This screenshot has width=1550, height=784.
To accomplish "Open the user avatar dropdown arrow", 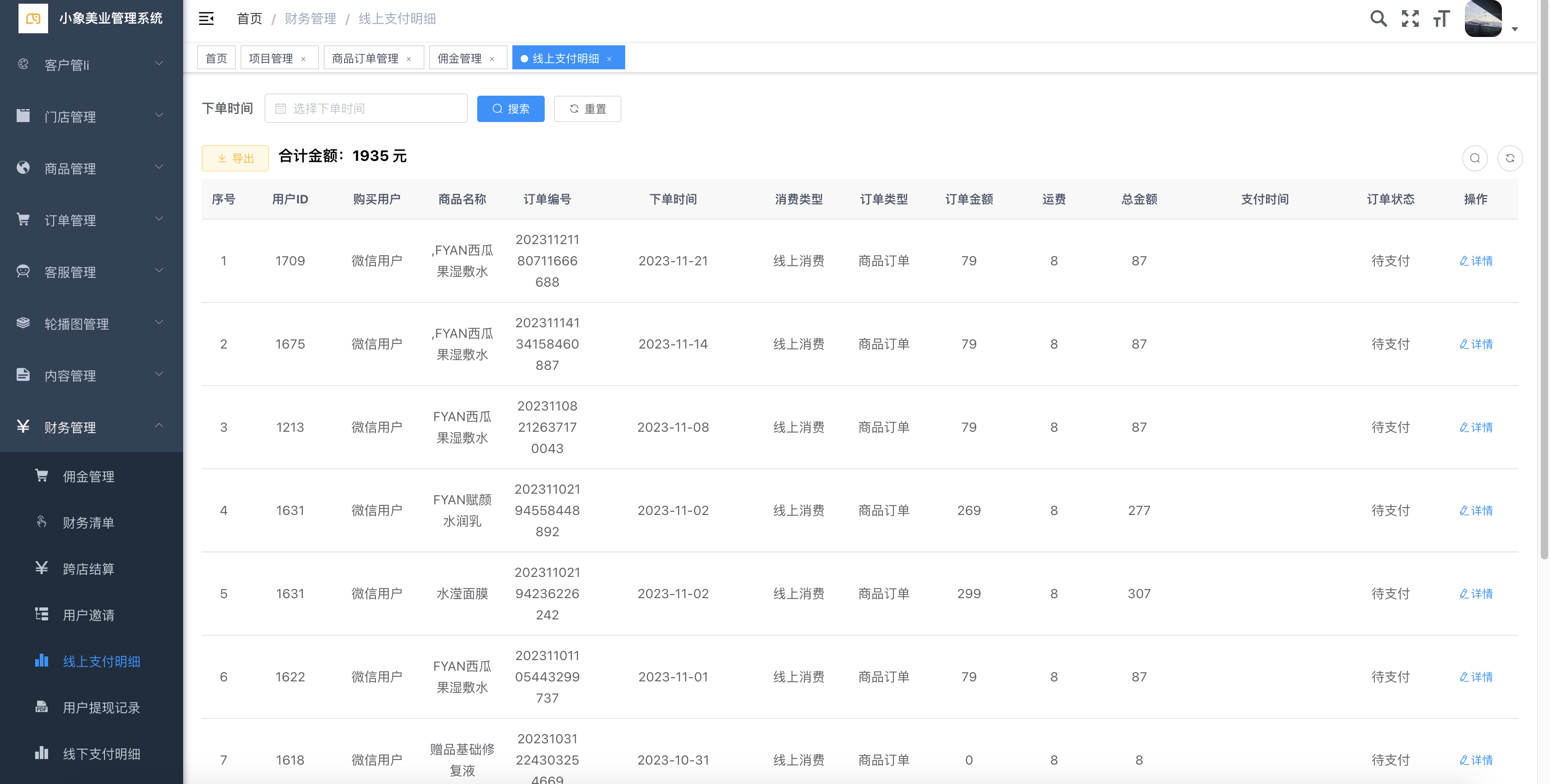I will tap(1514, 29).
